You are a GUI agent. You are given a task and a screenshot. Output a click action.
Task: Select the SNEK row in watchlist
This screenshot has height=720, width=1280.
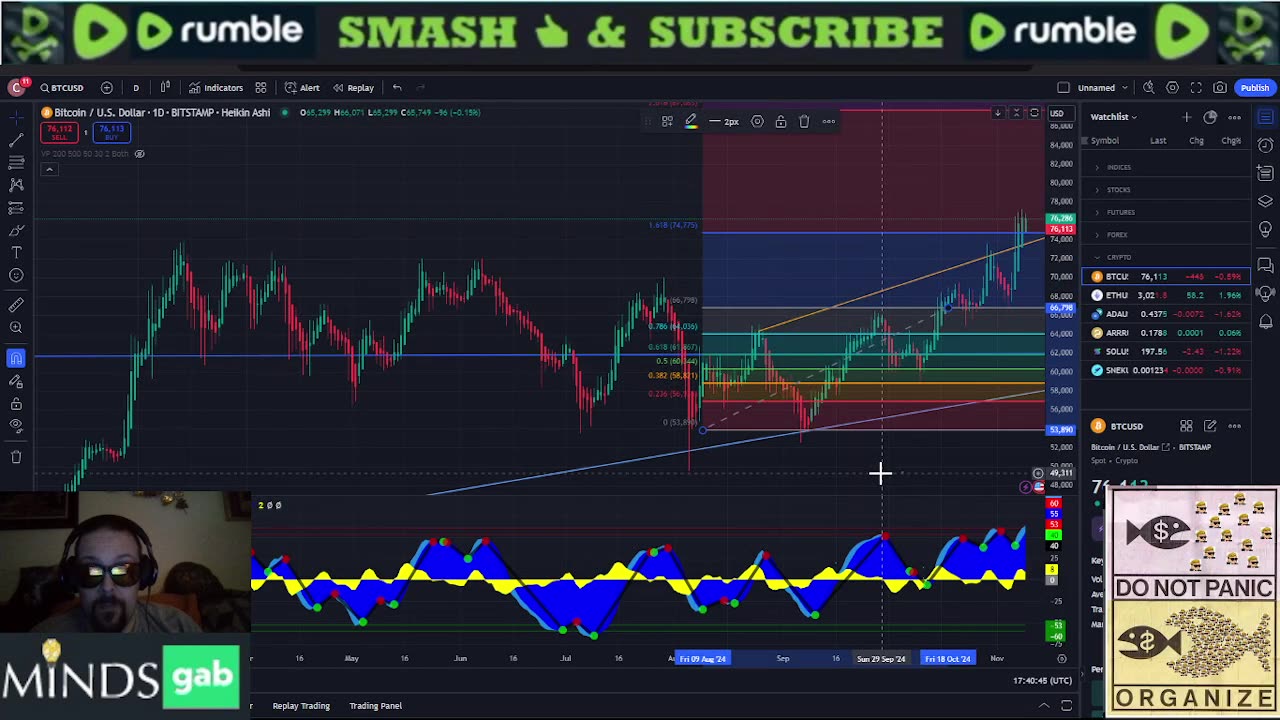point(1166,370)
